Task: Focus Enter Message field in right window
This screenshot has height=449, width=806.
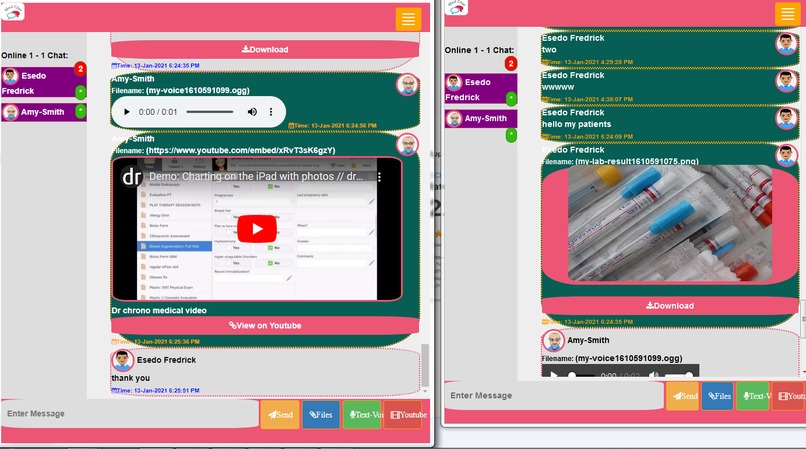Action: coord(554,396)
